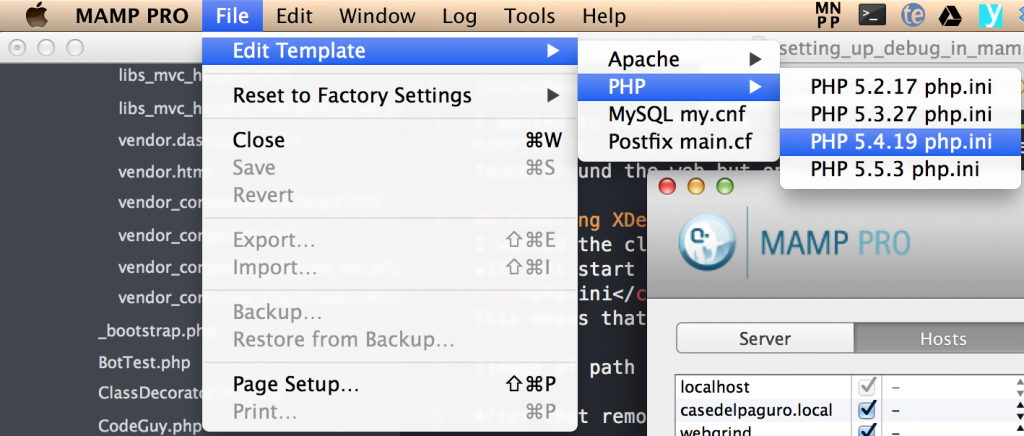Open the File menu
The image size is (1024, 436).
[x=232, y=16]
